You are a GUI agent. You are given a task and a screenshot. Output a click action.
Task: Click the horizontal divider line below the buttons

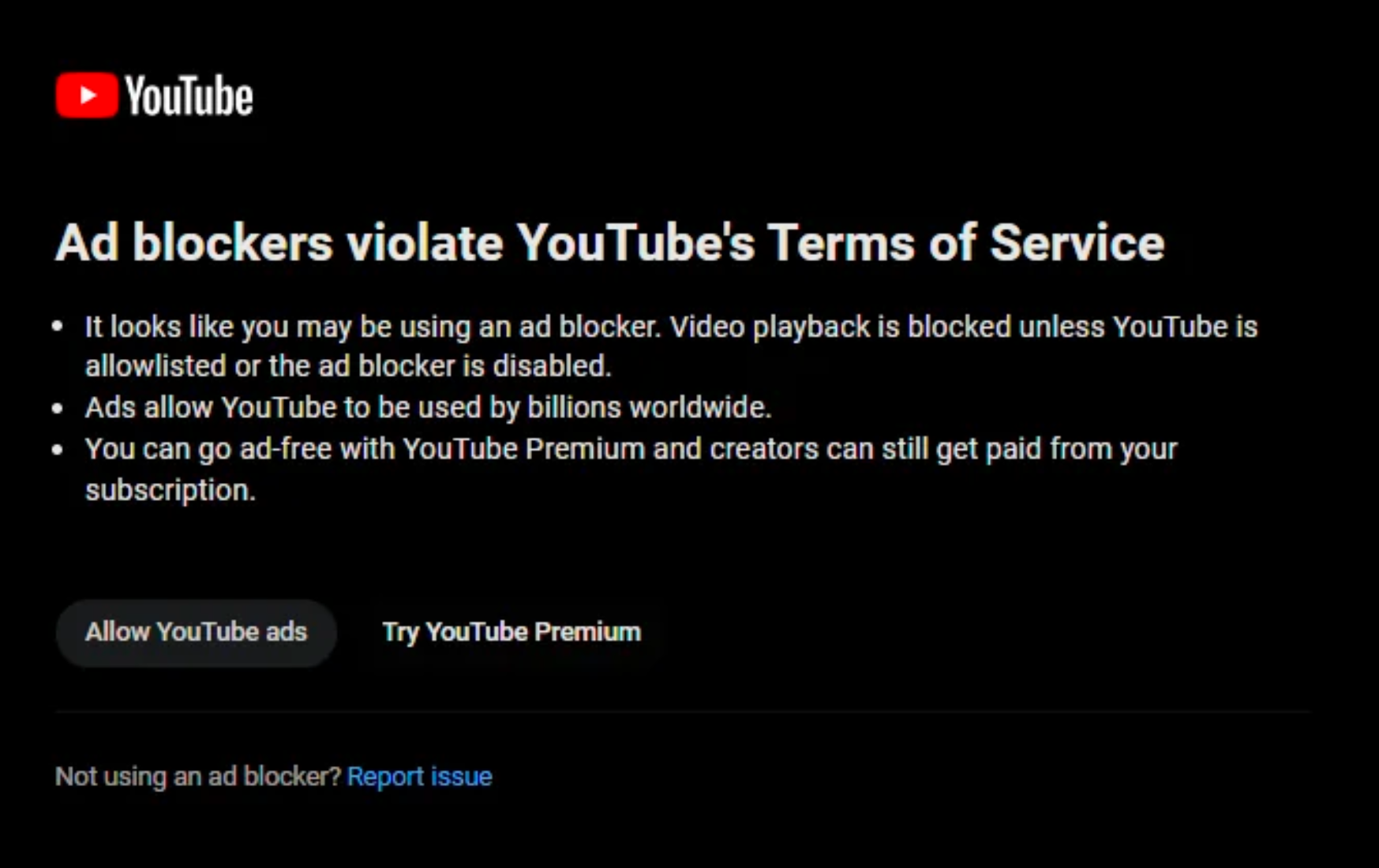click(x=682, y=712)
